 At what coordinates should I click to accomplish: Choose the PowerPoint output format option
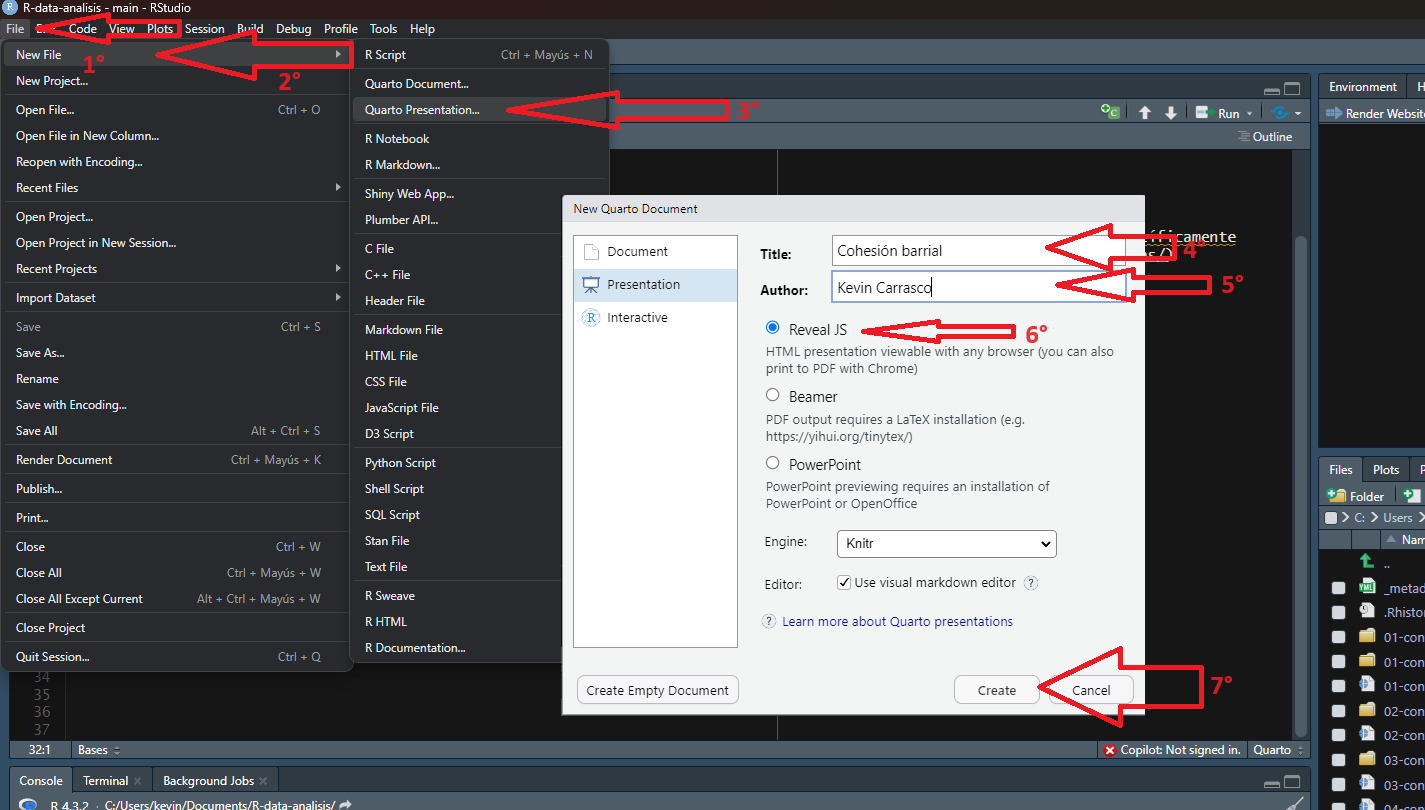[x=772, y=464]
